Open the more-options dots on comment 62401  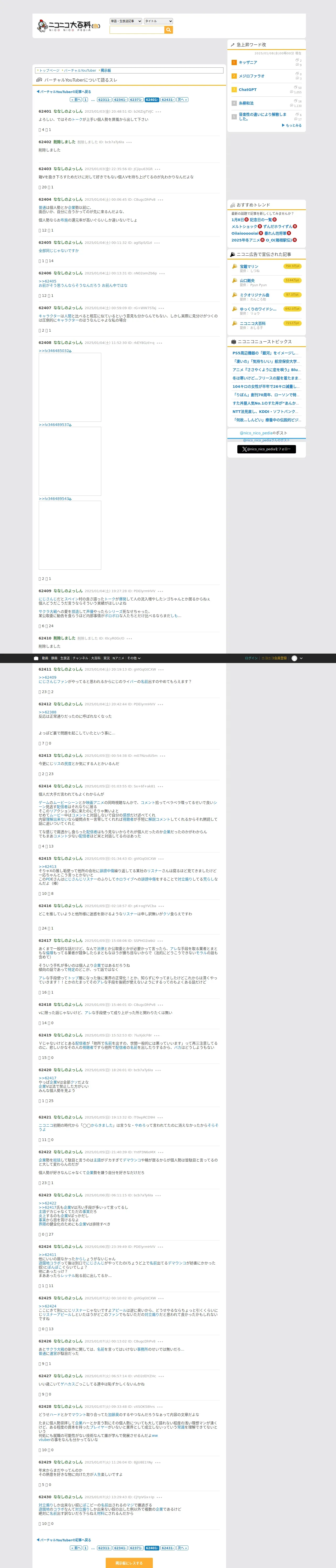pyautogui.click(x=159, y=112)
